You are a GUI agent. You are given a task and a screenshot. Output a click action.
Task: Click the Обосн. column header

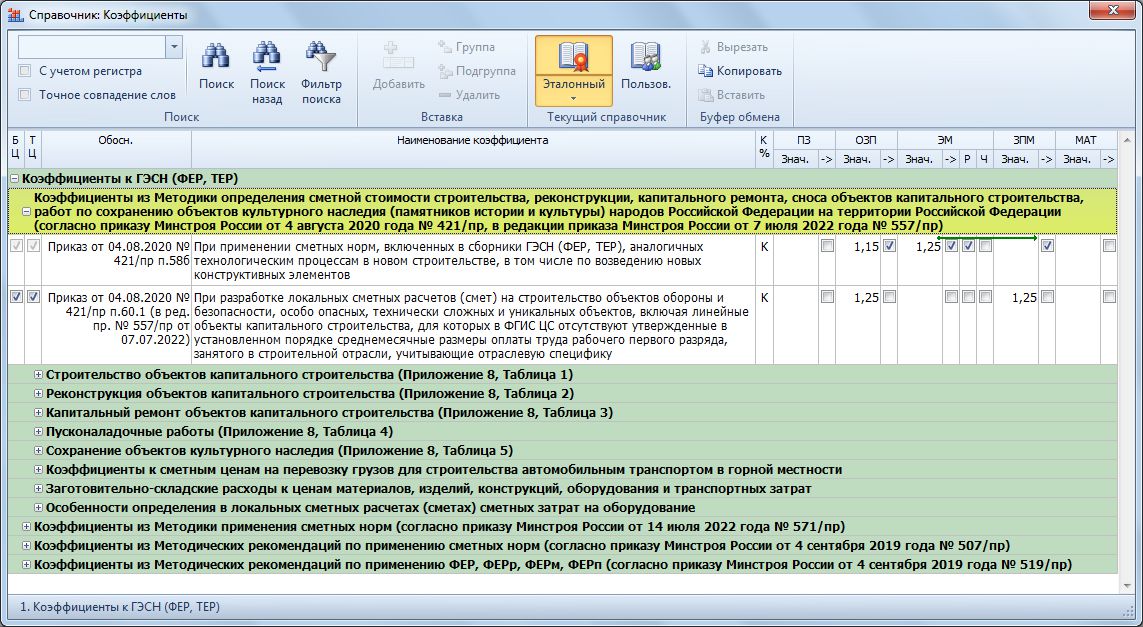[x=116, y=149]
